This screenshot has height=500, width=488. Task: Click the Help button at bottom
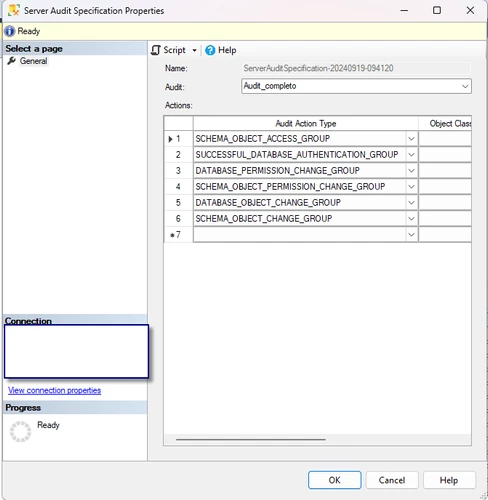tap(449, 480)
